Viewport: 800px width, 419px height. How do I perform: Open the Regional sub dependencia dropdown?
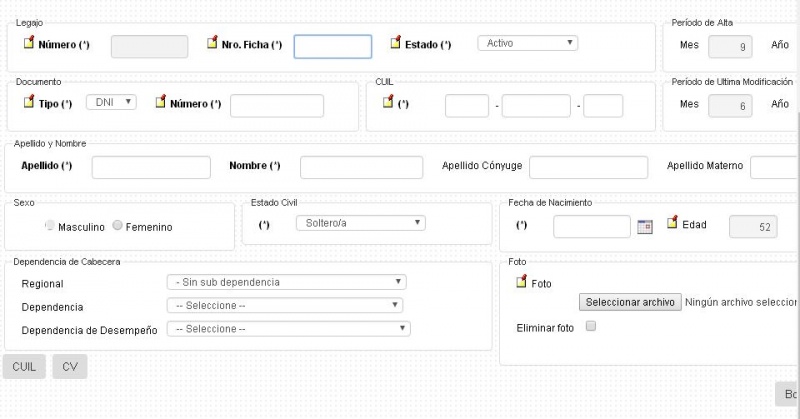(x=286, y=282)
